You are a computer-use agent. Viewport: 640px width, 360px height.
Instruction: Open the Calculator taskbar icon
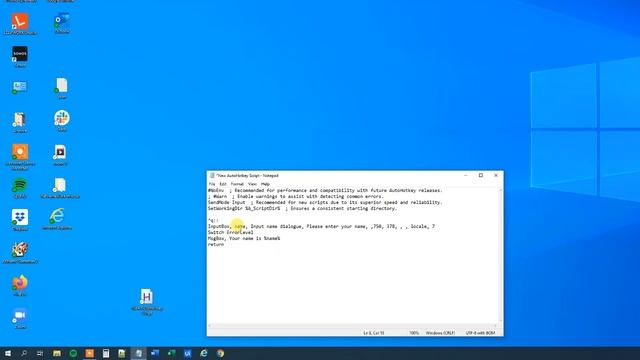pos(106,353)
